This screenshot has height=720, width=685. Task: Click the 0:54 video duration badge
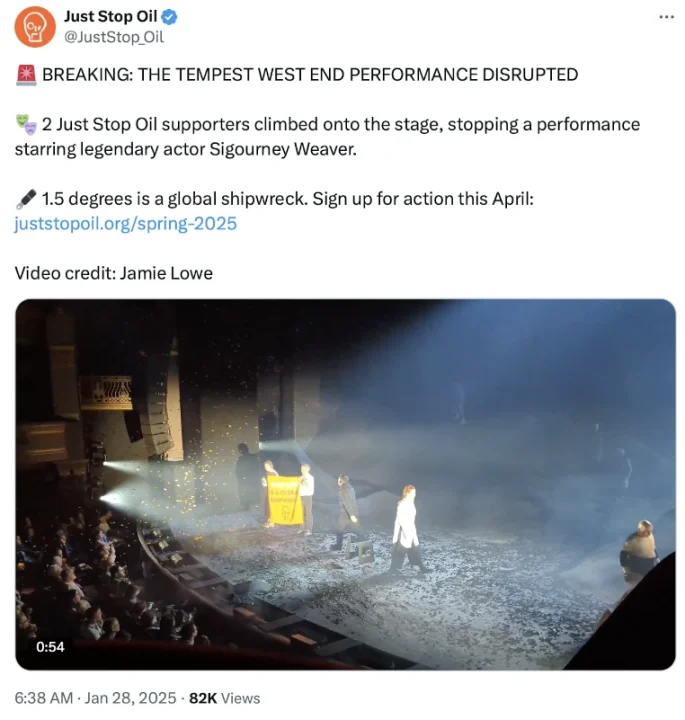click(x=50, y=647)
